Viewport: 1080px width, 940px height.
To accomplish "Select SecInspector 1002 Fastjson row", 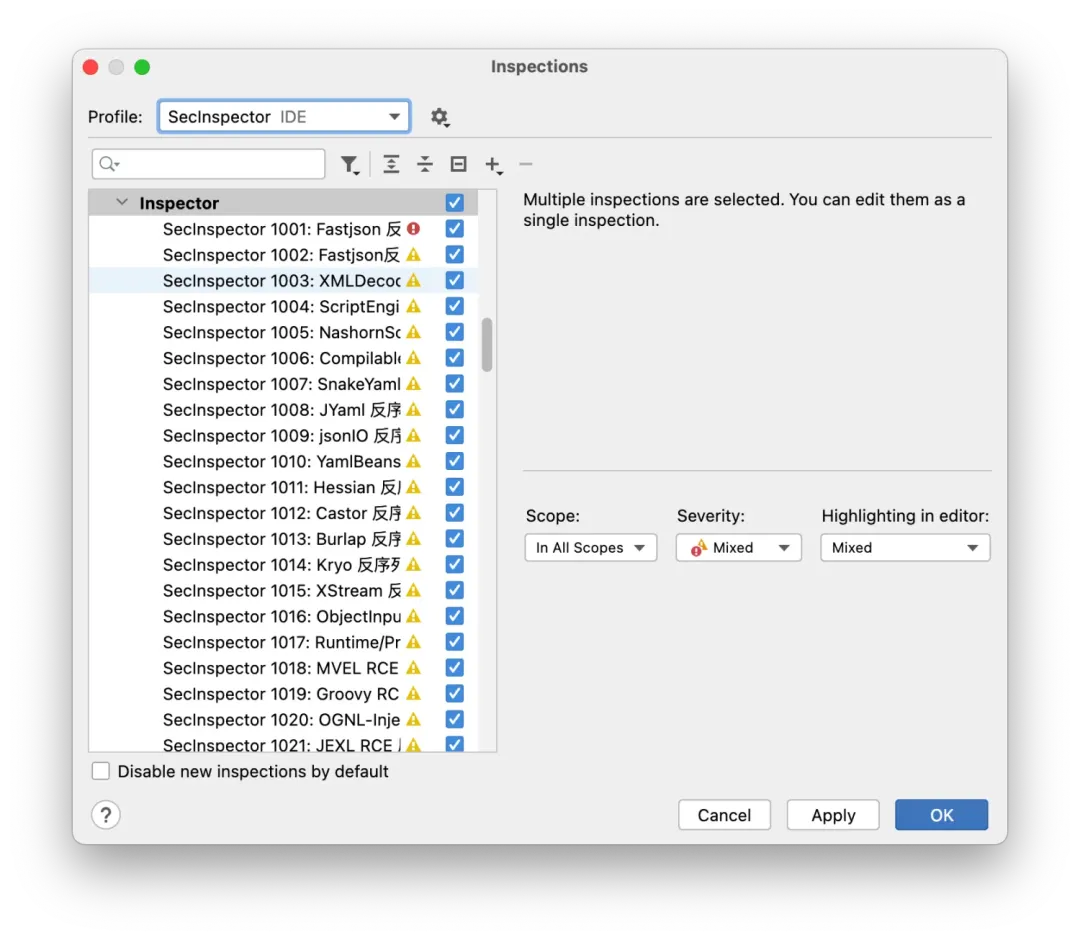I will pyautogui.click(x=283, y=255).
